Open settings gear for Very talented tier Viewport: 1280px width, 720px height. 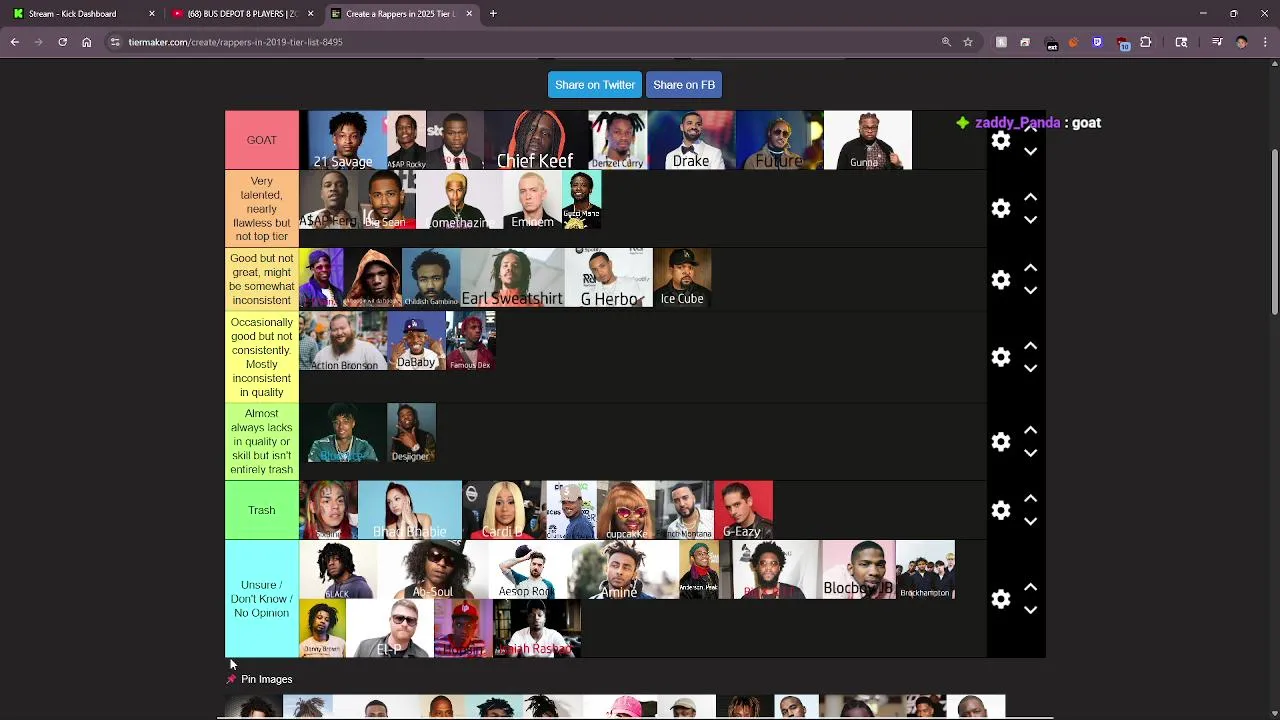click(x=1001, y=208)
